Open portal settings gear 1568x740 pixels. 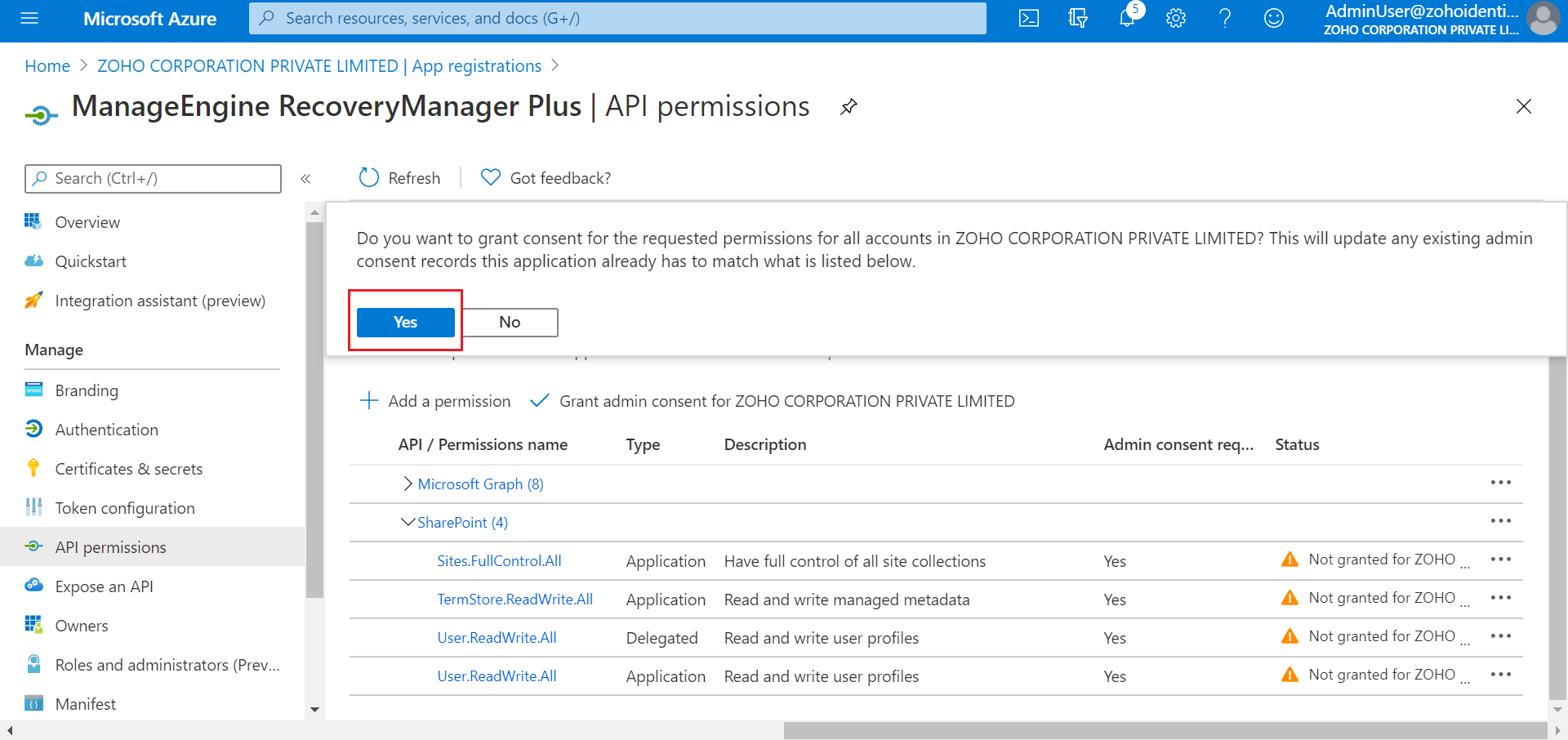point(1176,18)
